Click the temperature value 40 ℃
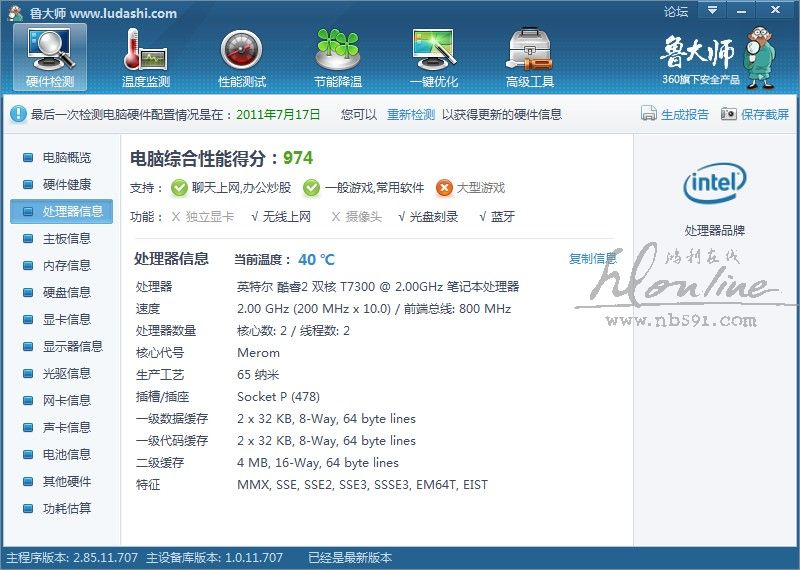This screenshot has height=570, width=800. tap(316, 259)
